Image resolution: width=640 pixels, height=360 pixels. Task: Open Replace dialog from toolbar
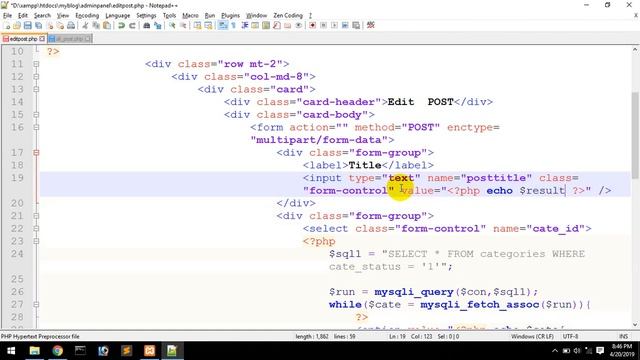158,25
